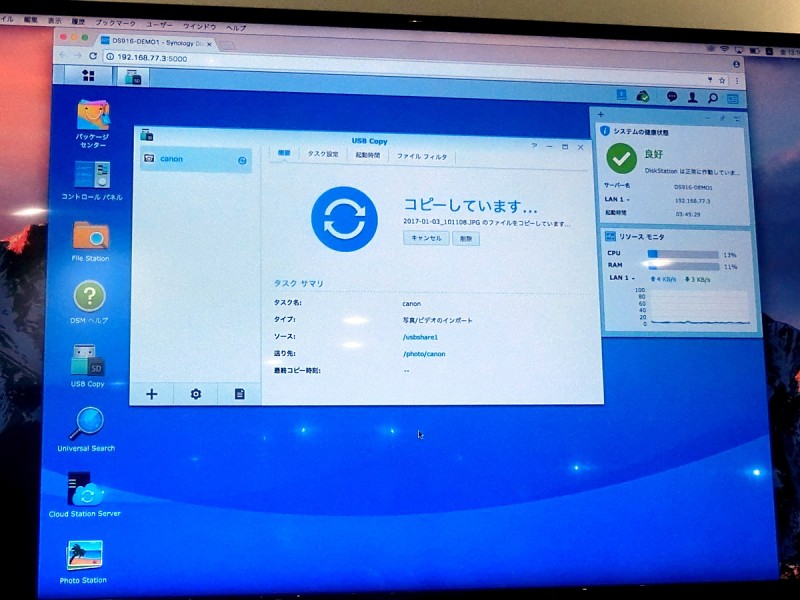
Task: Toggle the DSM widgets panel icon
Action: [733, 99]
